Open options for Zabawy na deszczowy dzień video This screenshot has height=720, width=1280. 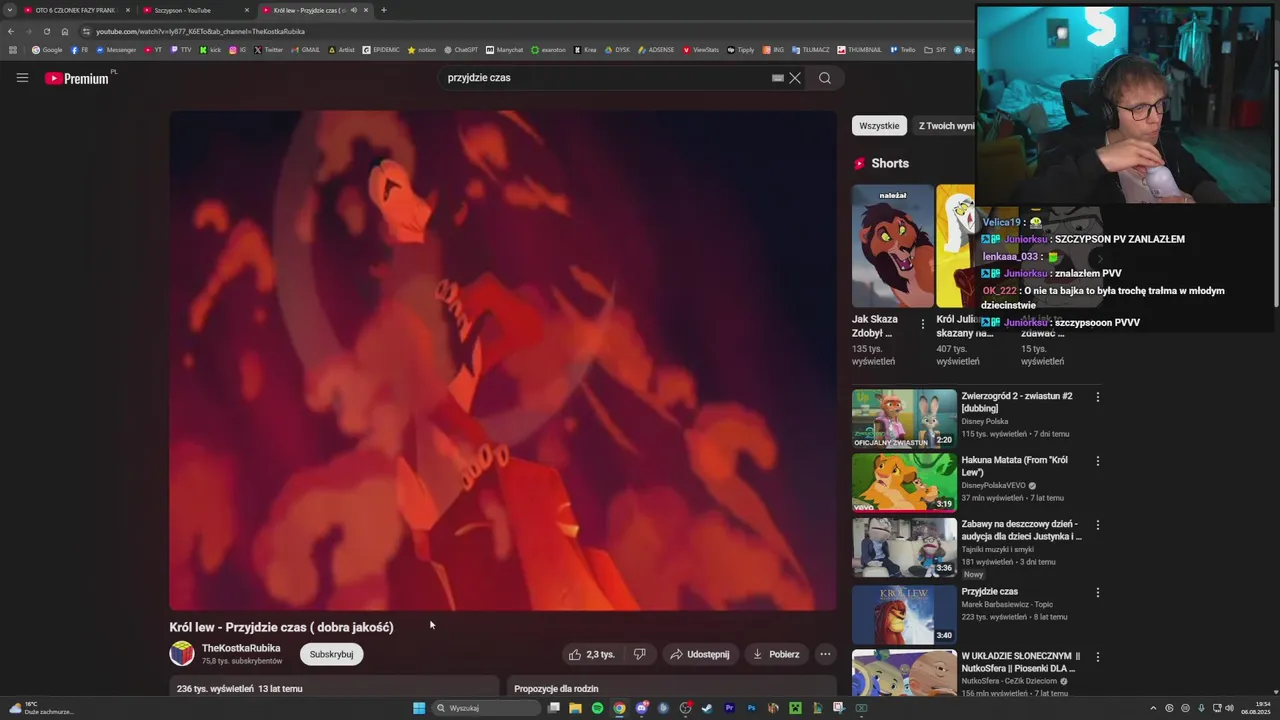(x=1097, y=525)
